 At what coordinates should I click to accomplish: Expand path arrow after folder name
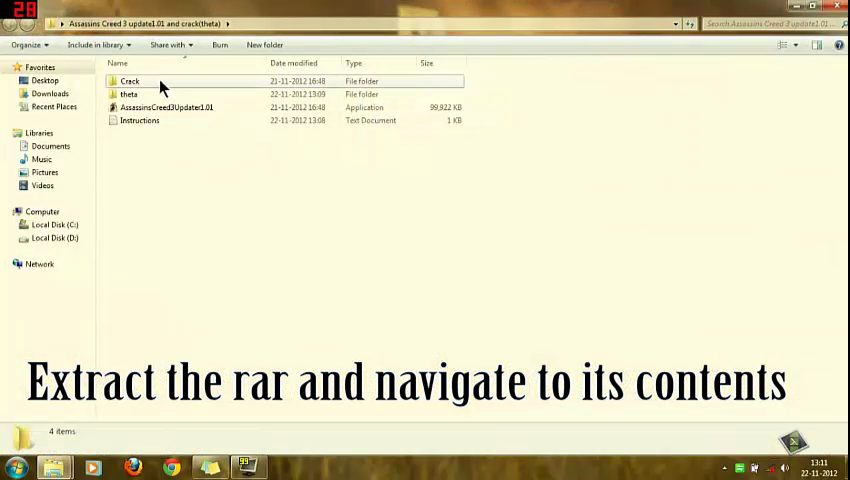[228, 24]
